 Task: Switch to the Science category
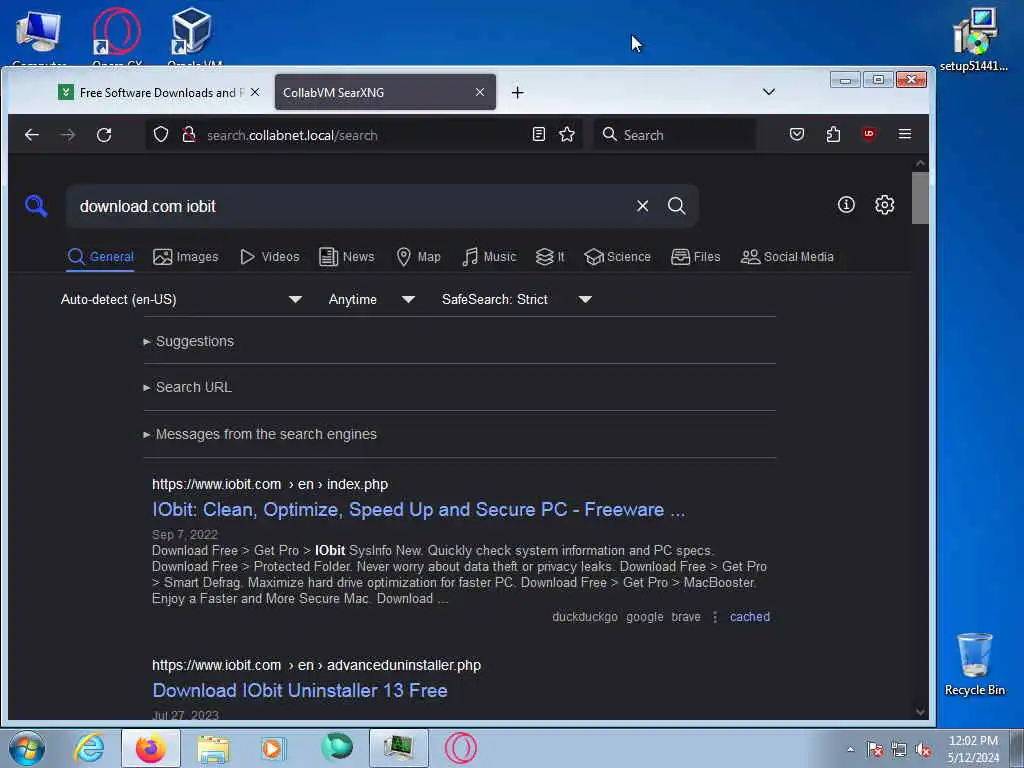(x=618, y=257)
